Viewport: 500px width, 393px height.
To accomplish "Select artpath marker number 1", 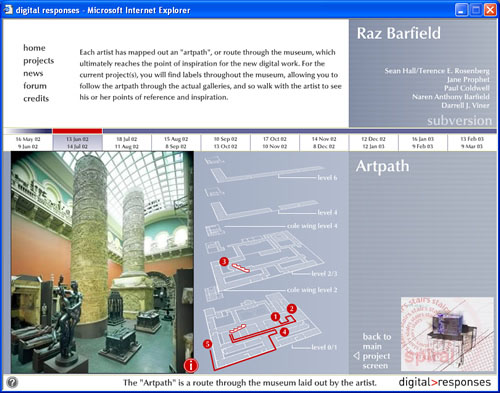I will pyautogui.click(x=275, y=317).
